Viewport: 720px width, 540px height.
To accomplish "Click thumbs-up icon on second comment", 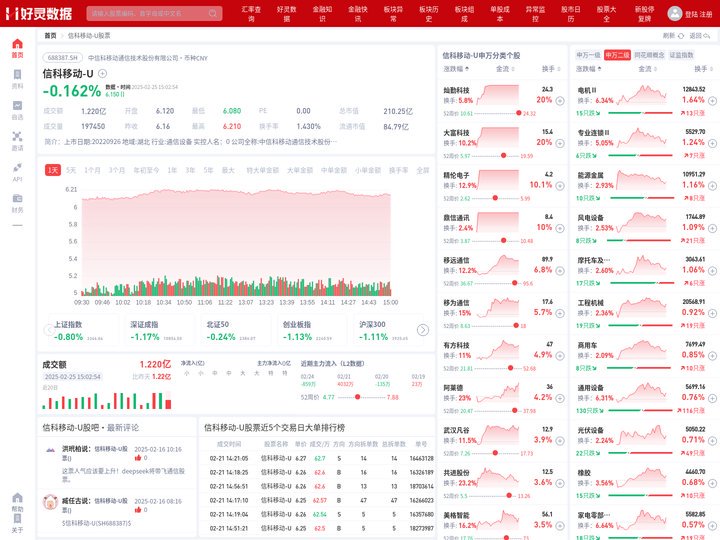I will pyautogui.click(x=138, y=510).
